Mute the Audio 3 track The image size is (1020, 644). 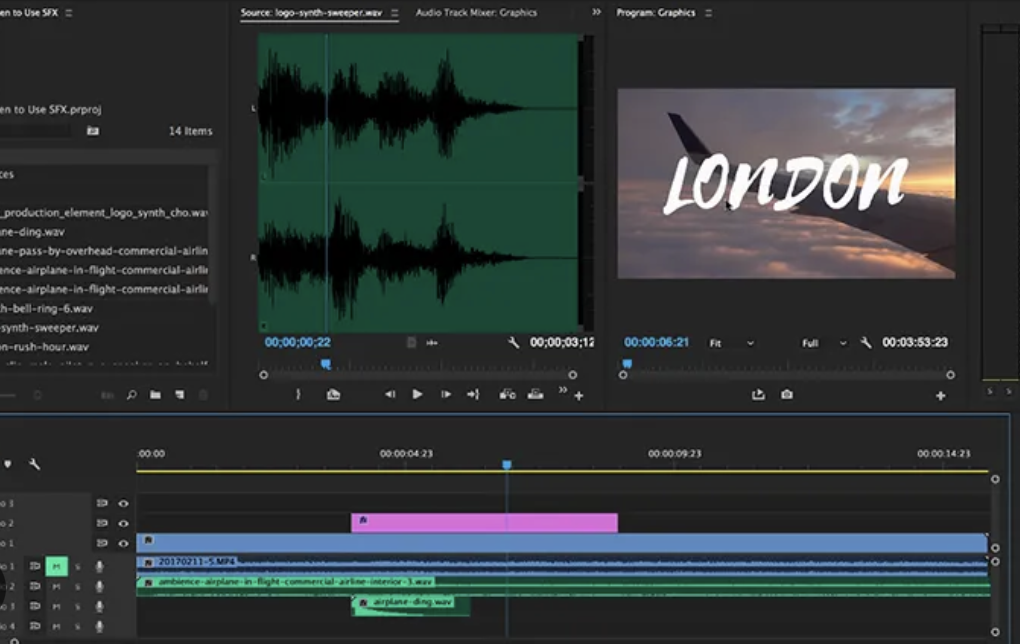click(57, 607)
